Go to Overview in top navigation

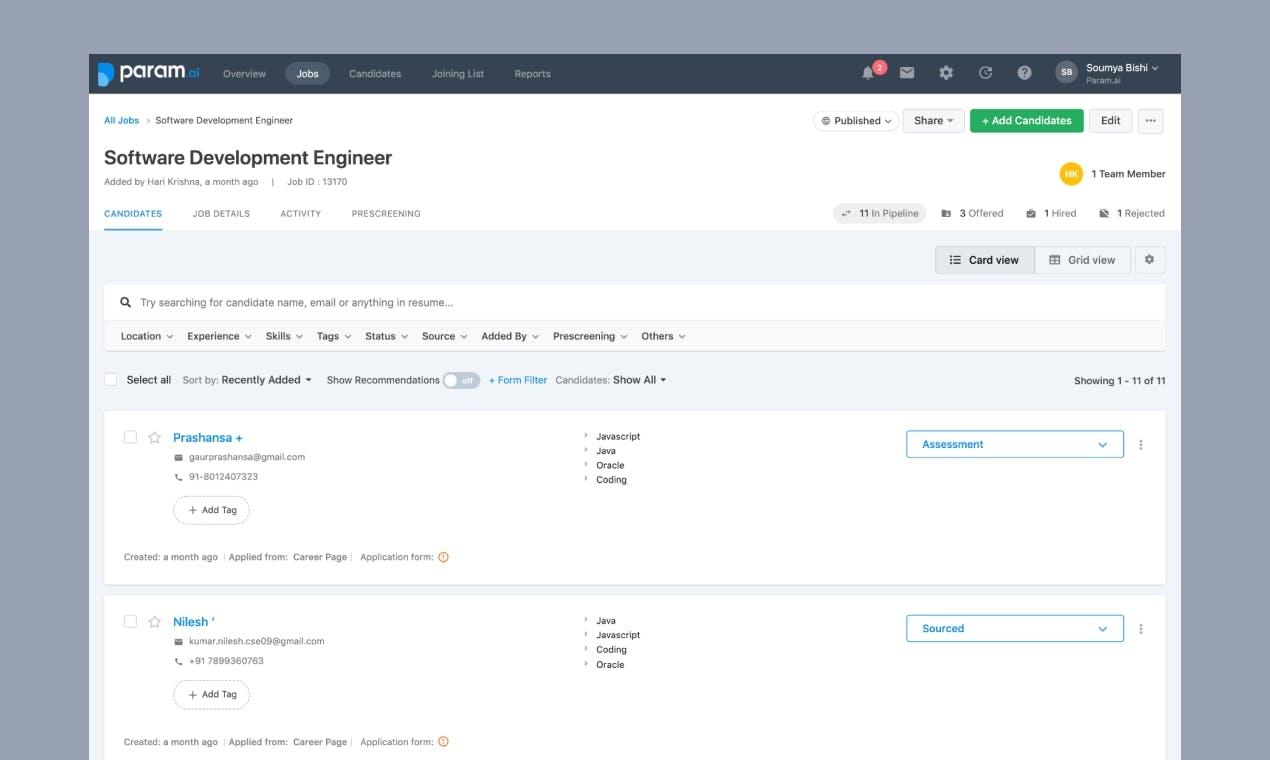coord(244,74)
